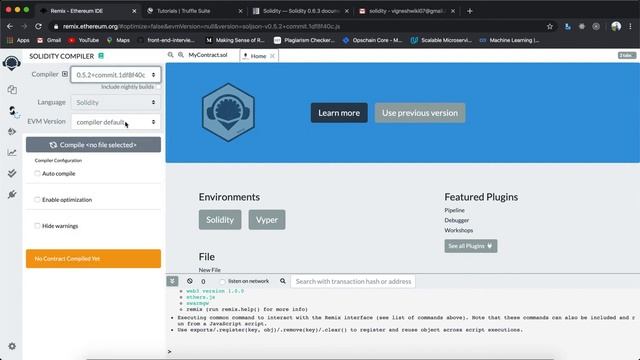The height and width of the screenshot is (360, 640).
Task: Open the Analysis chart sidebar icon
Action: pyautogui.click(x=12, y=153)
